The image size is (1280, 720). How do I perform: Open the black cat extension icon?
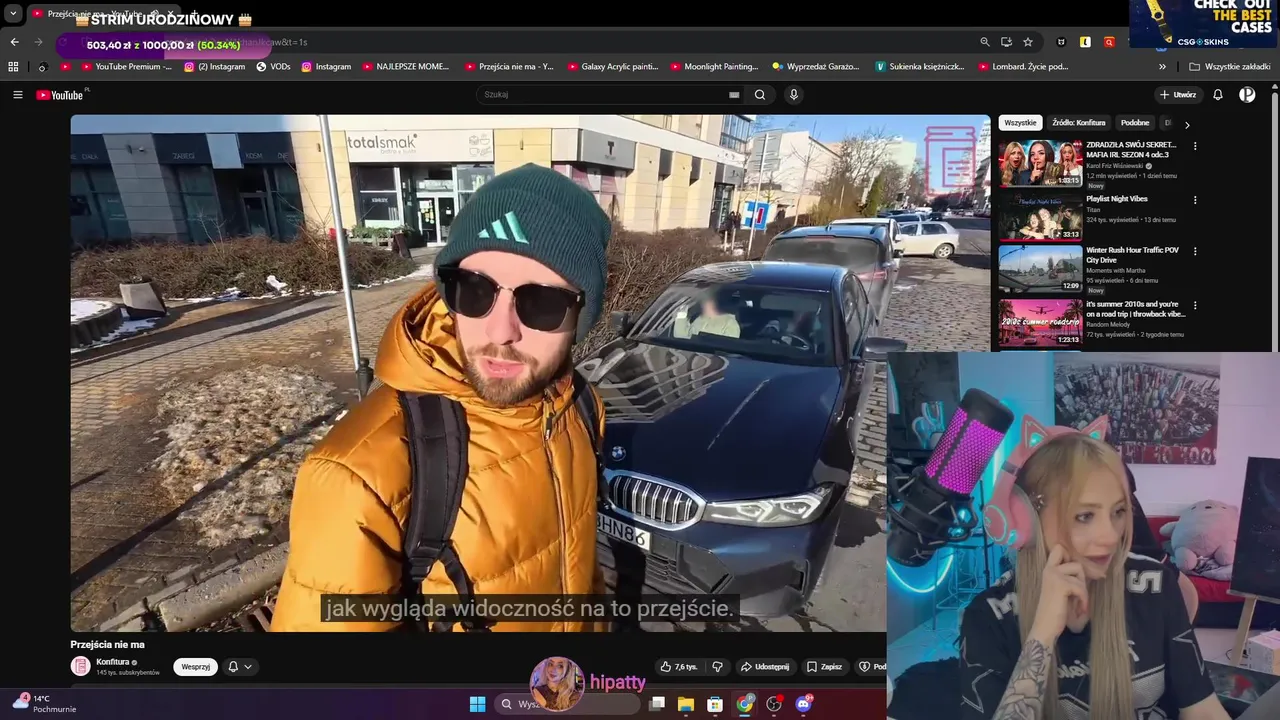point(1061,42)
